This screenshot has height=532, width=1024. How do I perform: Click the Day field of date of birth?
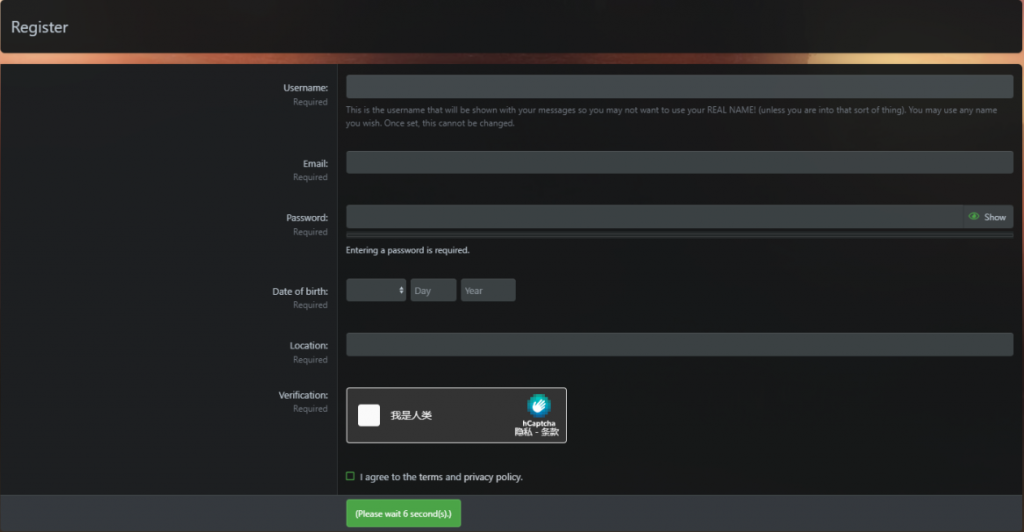pyautogui.click(x=434, y=290)
